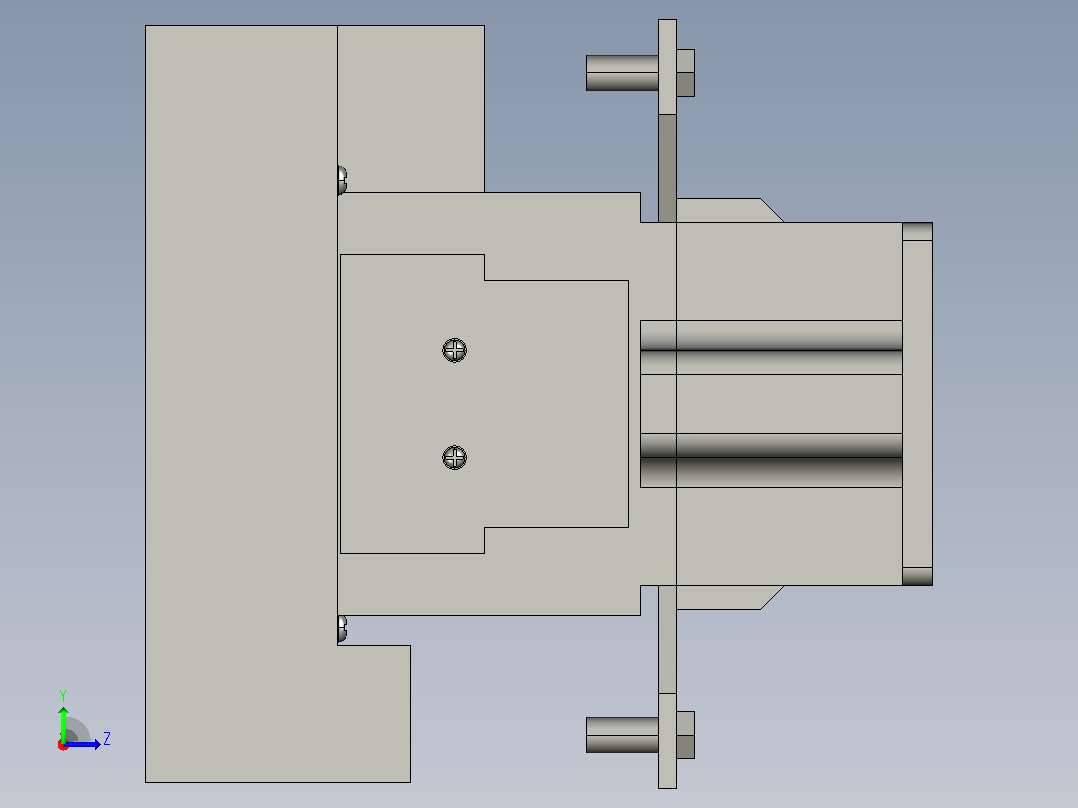Pick the bottom threaded stud on the right
Image resolution: width=1078 pixels, height=808 pixels.
pyautogui.click(x=622, y=735)
